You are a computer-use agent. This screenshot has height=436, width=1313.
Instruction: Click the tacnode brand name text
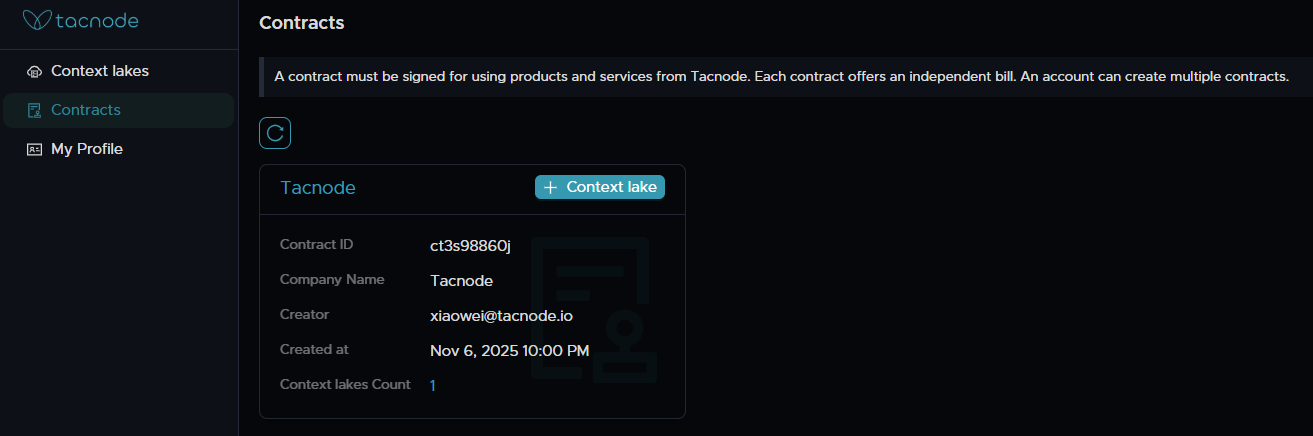pos(98,20)
